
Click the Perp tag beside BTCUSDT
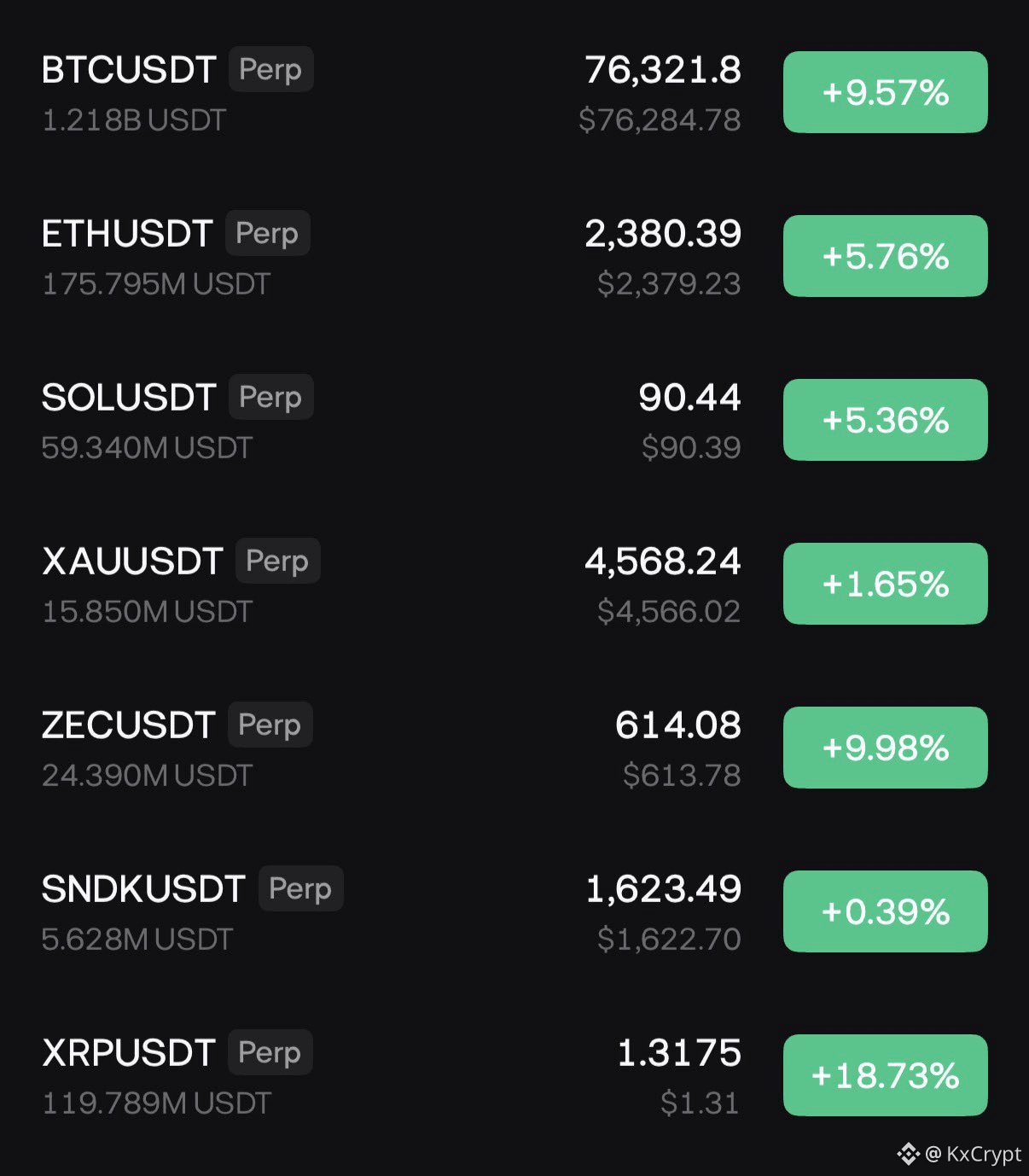[270, 69]
